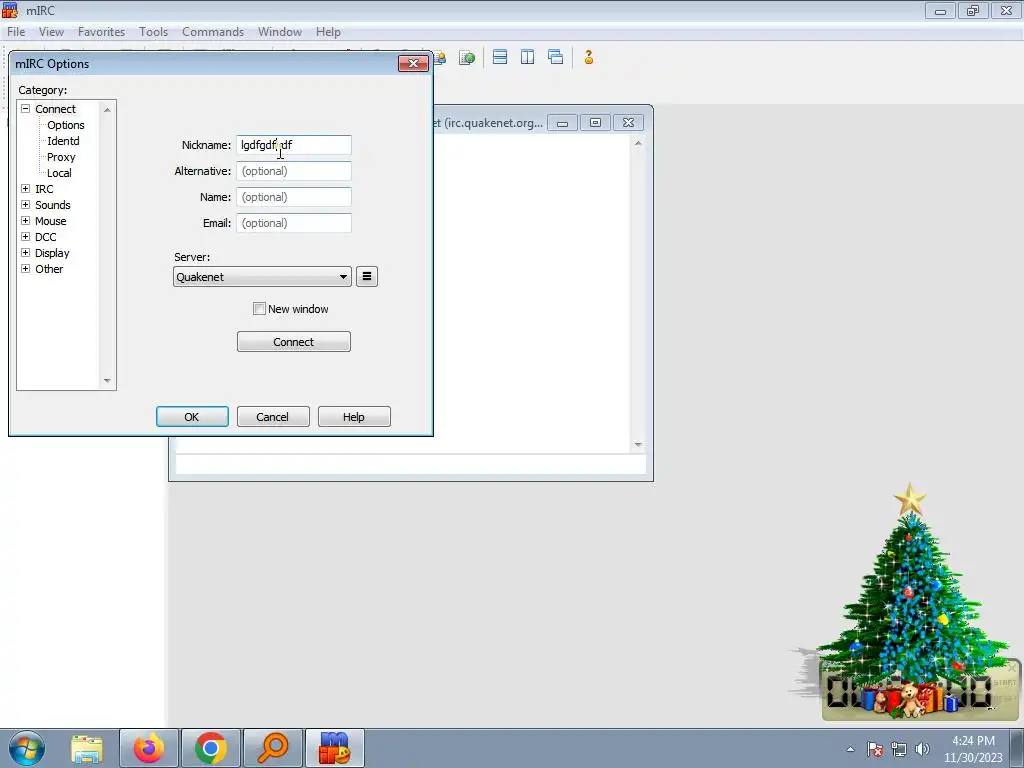Open the Window menu
The width and height of the screenshot is (1024, 768).
click(280, 32)
